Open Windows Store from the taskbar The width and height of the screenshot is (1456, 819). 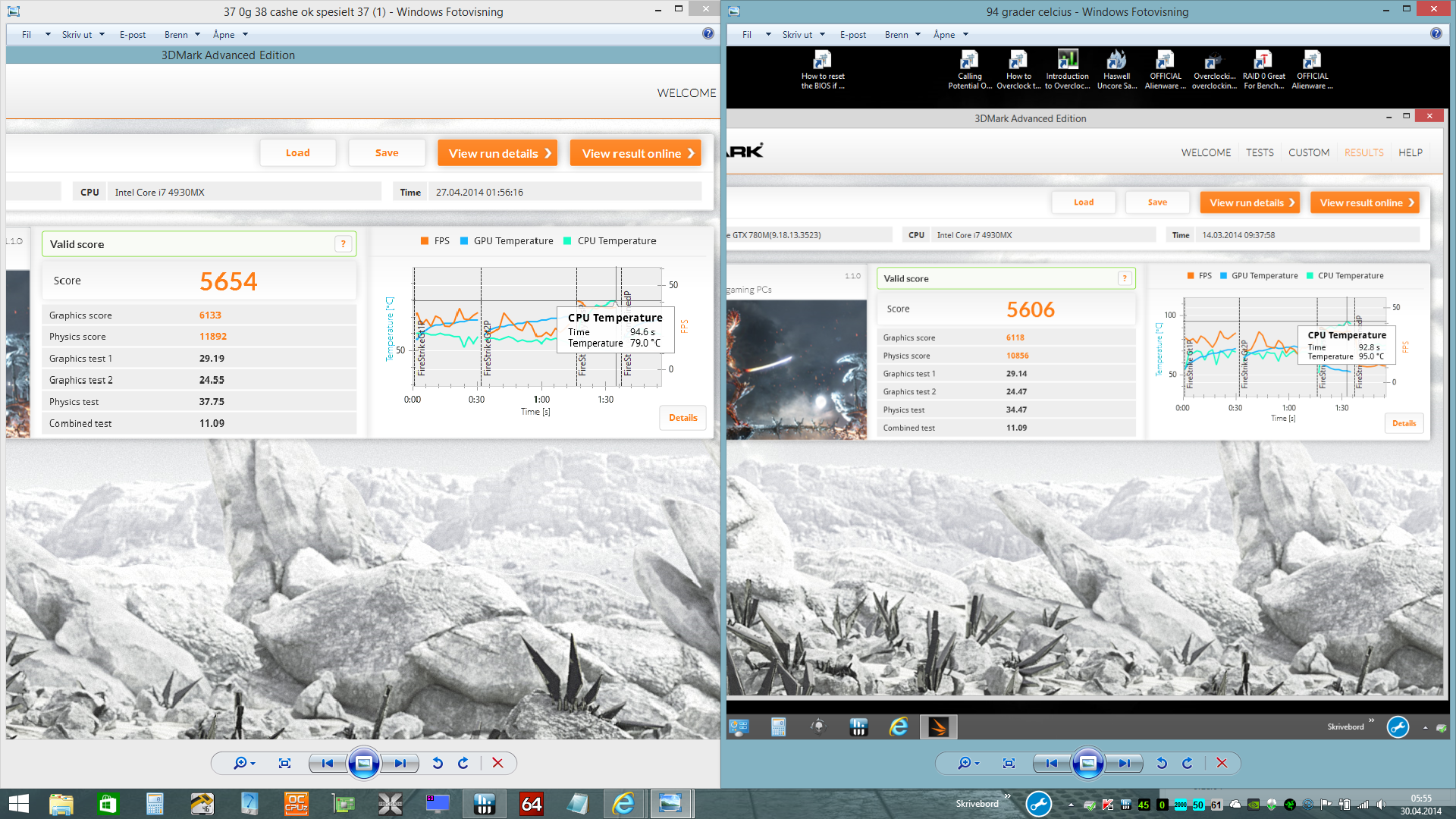click(108, 804)
